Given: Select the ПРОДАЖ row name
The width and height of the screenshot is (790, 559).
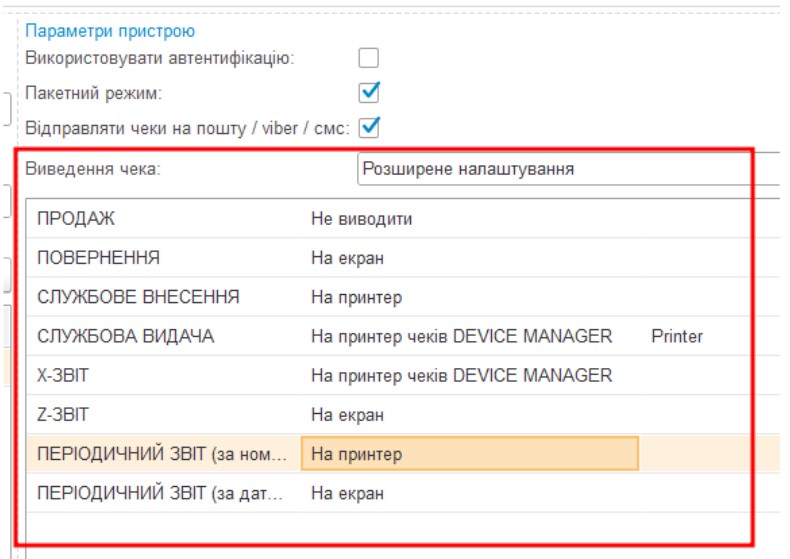Looking at the screenshot, I should (x=76, y=219).
